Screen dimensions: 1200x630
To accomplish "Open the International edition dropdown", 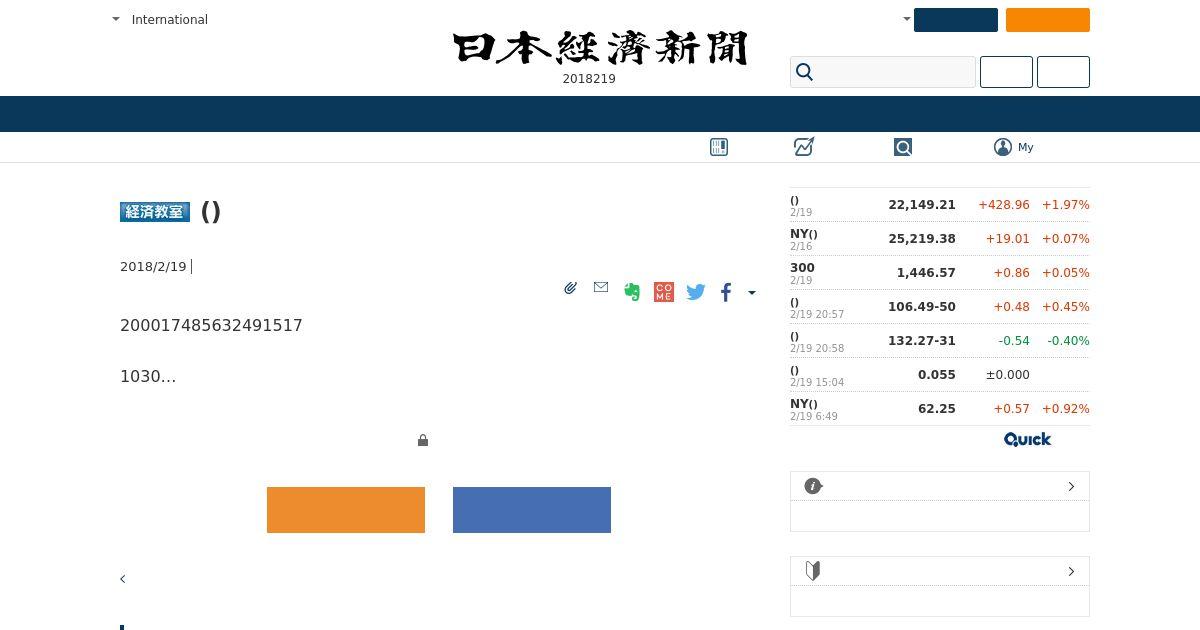I will pyautogui.click(x=160, y=19).
